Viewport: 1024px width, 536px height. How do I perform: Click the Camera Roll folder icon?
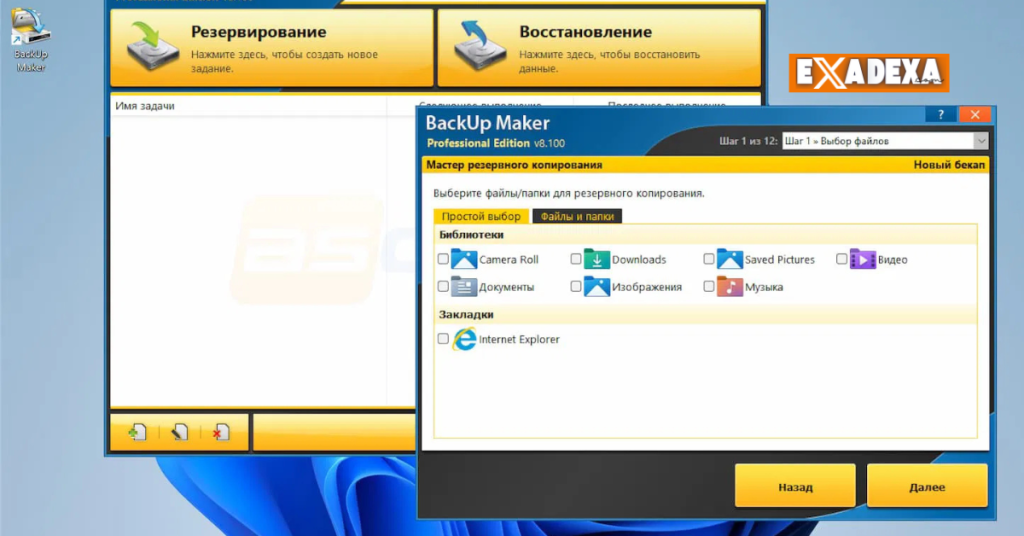464,259
